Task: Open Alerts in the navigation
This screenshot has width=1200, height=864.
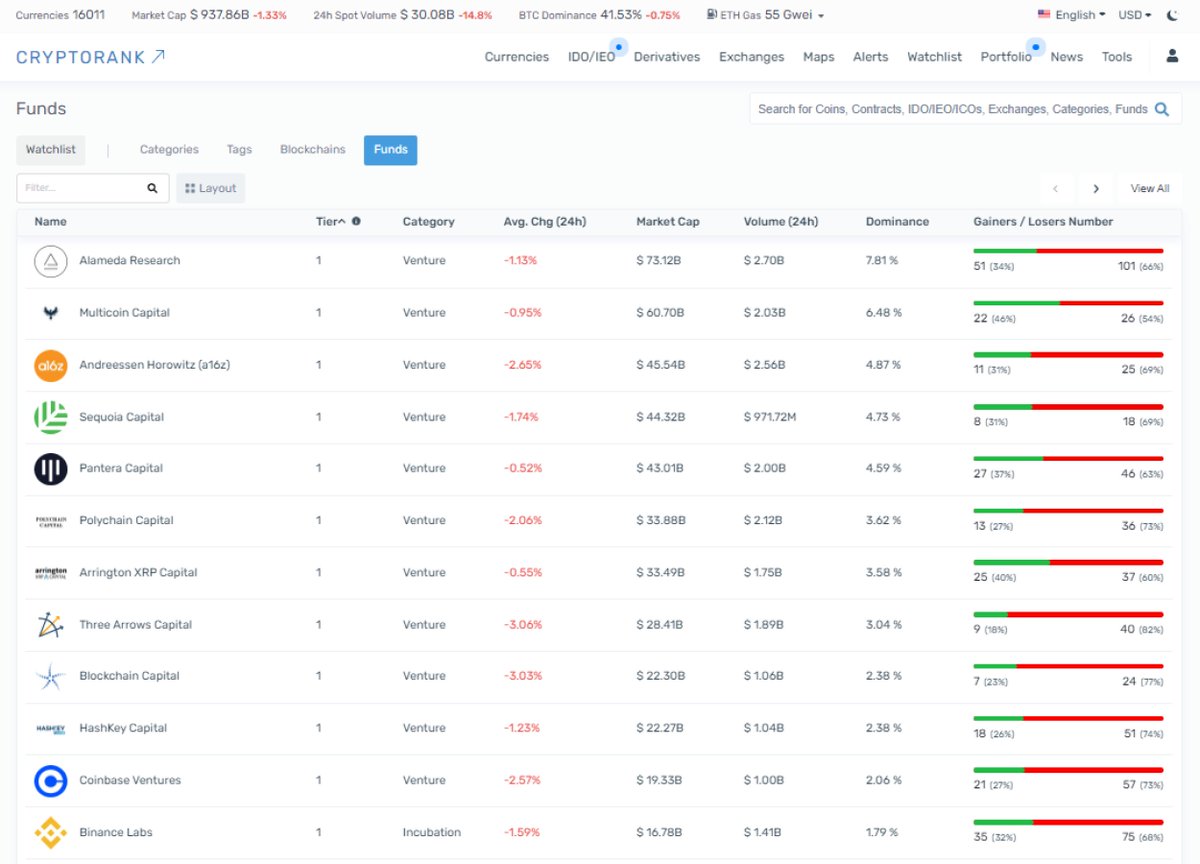Action: [870, 57]
